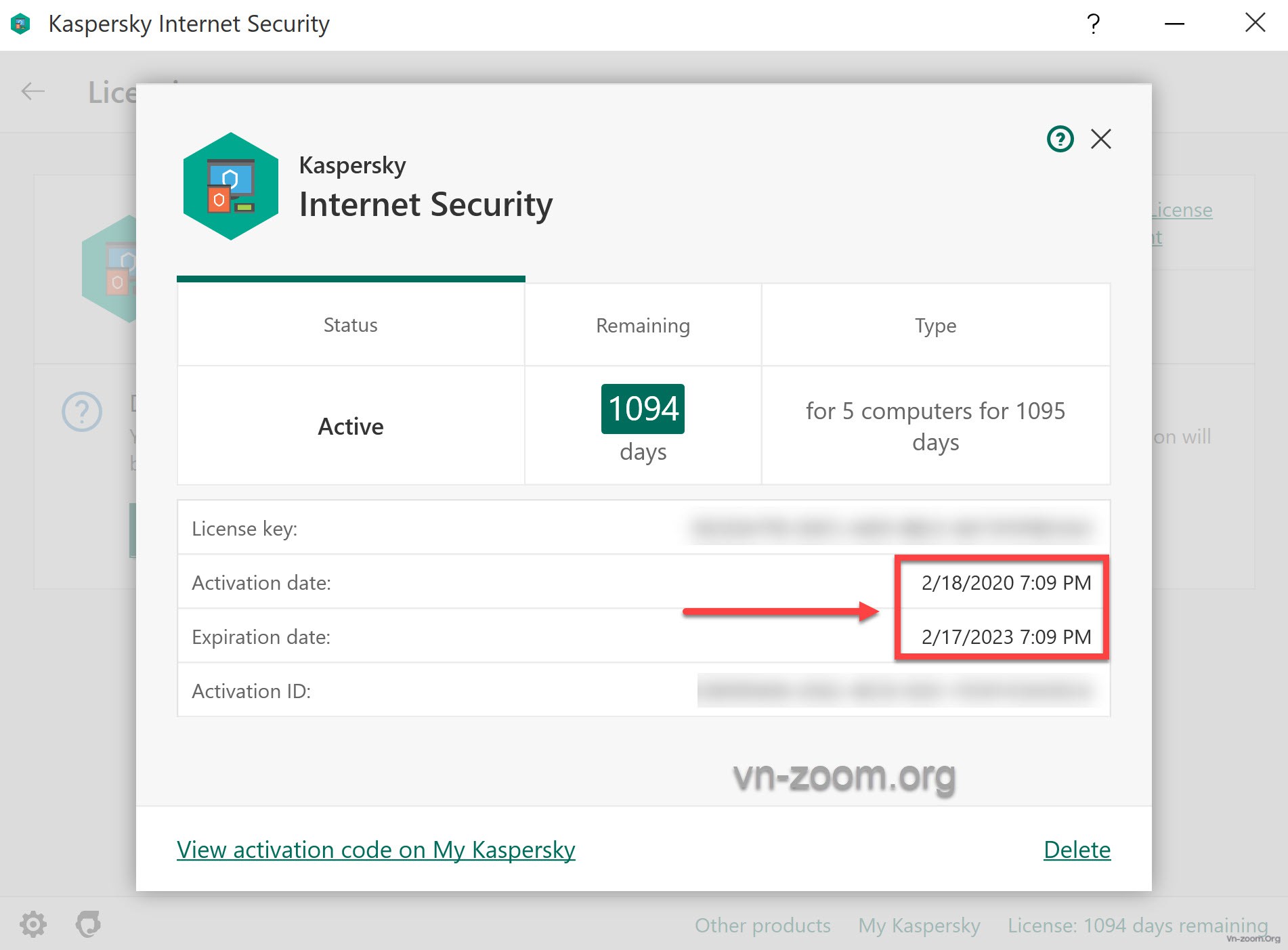Viewport: 1288px width, 950px height.
Task: Click the background question mark info icon
Action: (x=82, y=412)
